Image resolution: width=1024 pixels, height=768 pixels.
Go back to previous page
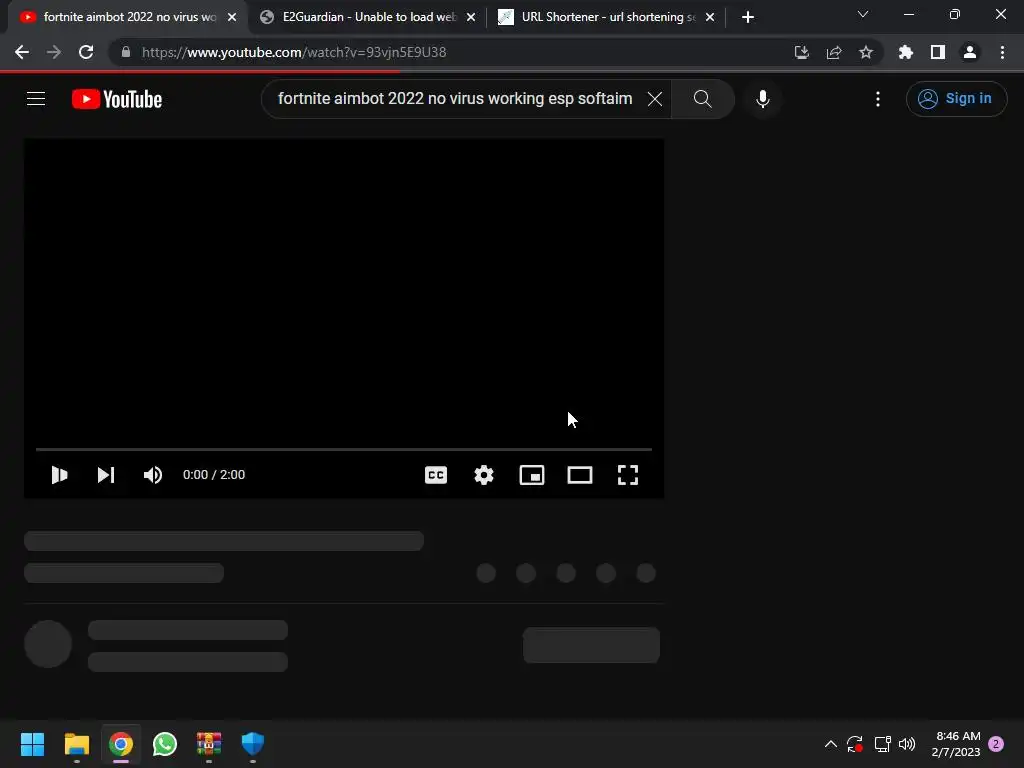point(22,52)
